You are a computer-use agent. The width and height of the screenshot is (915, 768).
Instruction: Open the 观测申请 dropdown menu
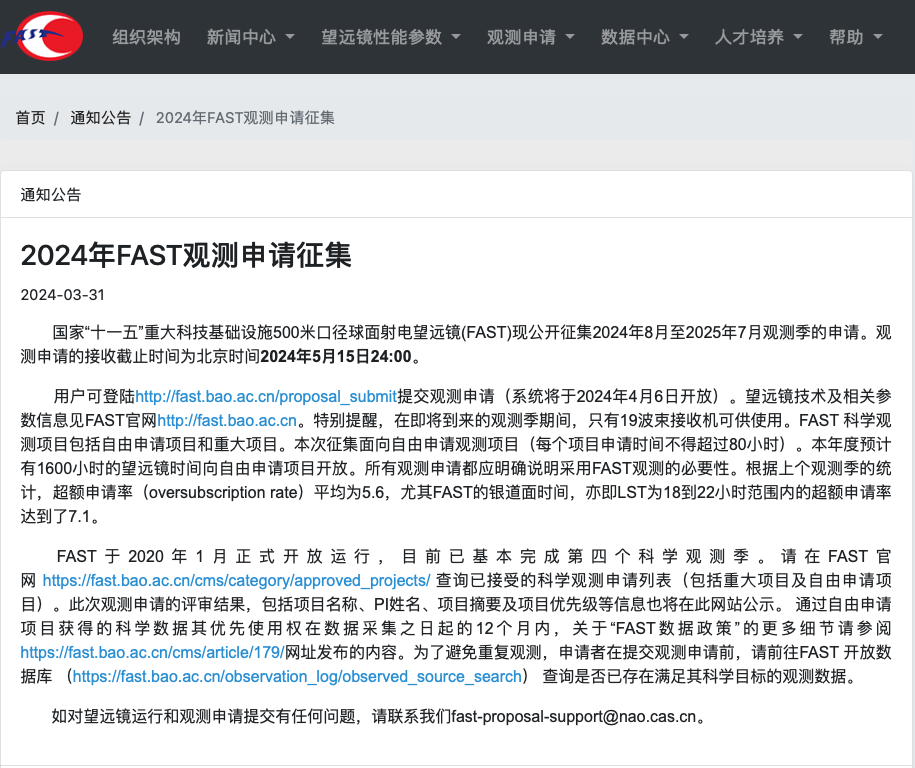click(530, 37)
